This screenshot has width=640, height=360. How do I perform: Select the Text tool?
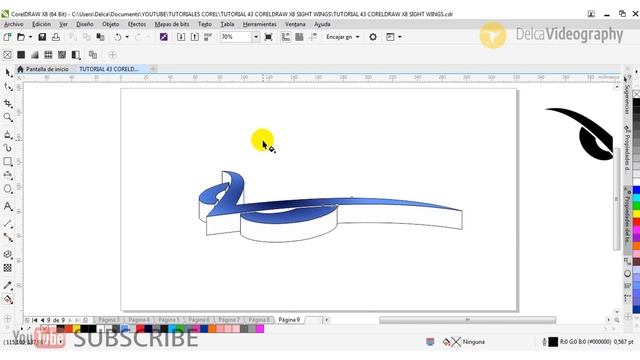(x=8, y=207)
